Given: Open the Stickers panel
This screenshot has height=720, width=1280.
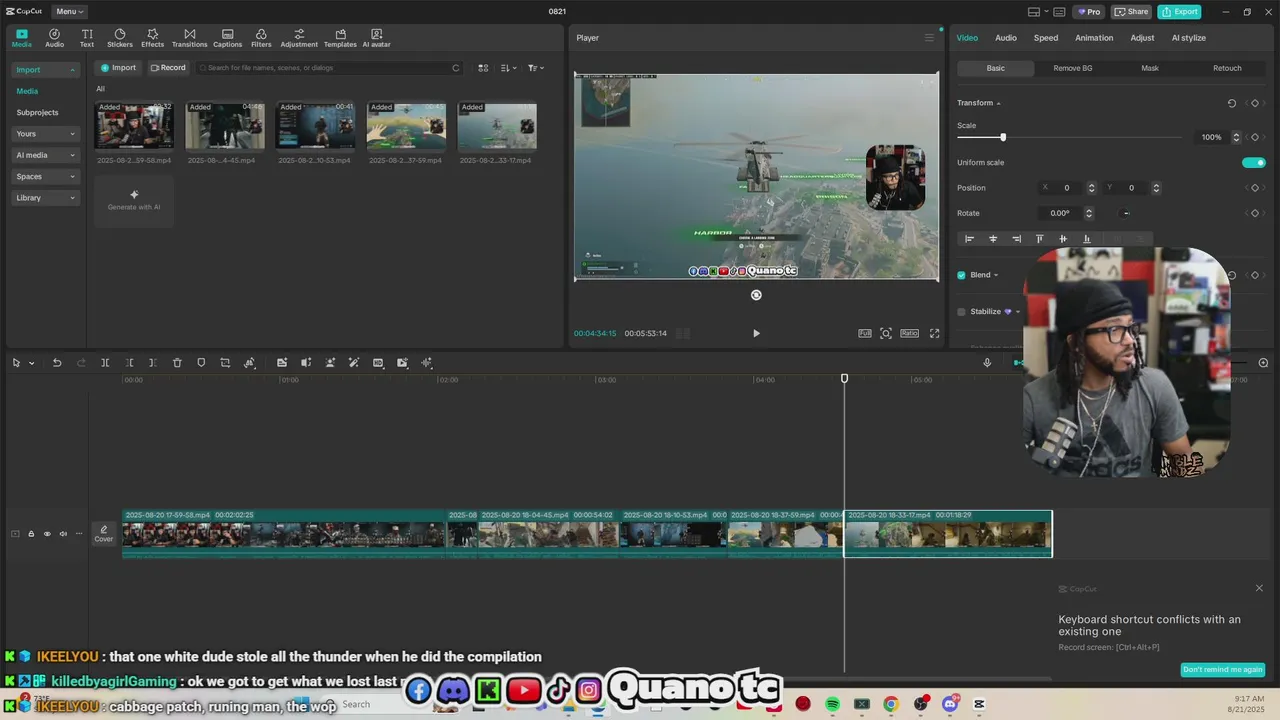Looking at the screenshot, I should click(x=120, y=38).
